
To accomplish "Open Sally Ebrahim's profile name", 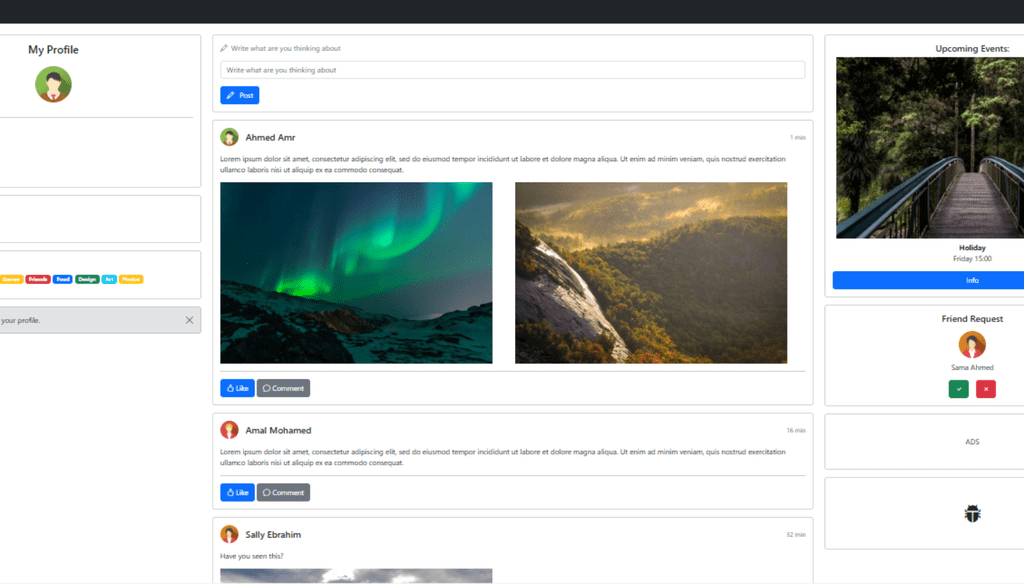I will [273, 534].
